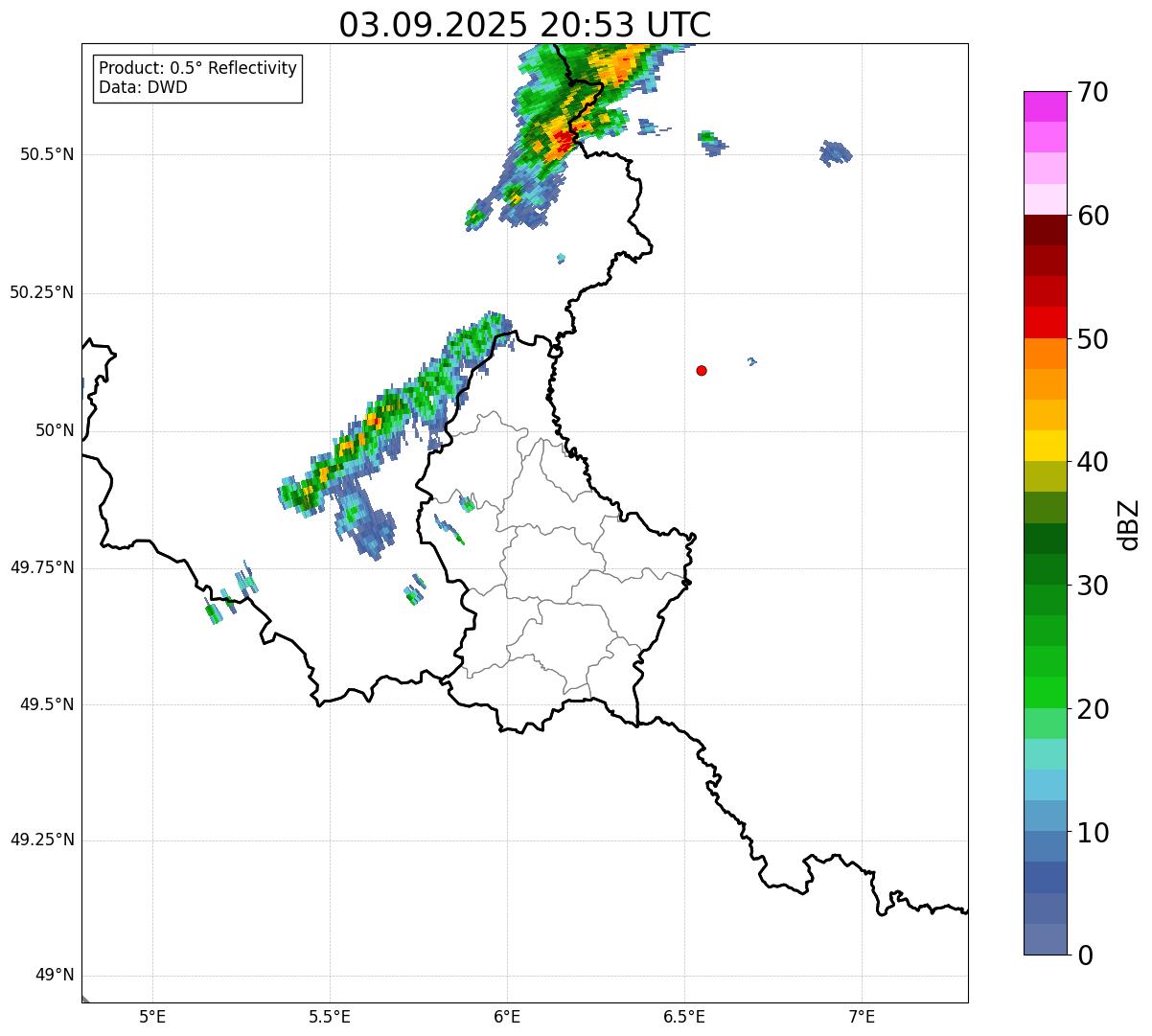Viewport: 1152px width, 1036px height.
Task: Click the title 03.09.2025 20:53 UTC
Action: [525, 25]
